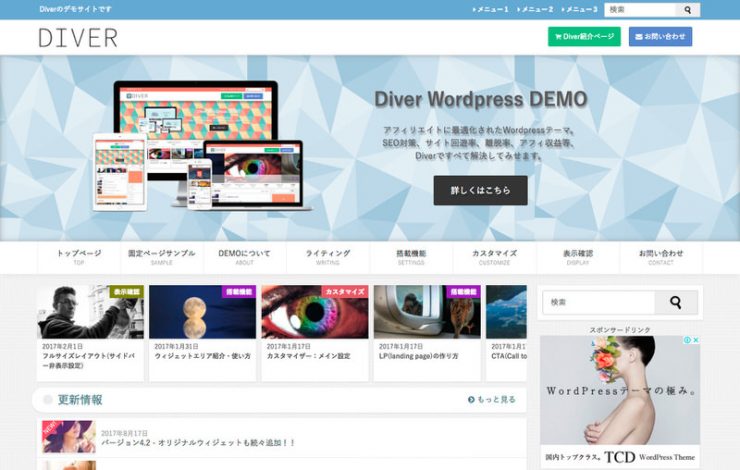This screenshot has height=470, width=740.
Task: Open the フルサイズレイアウト article thumbnail
Action: 90,312
